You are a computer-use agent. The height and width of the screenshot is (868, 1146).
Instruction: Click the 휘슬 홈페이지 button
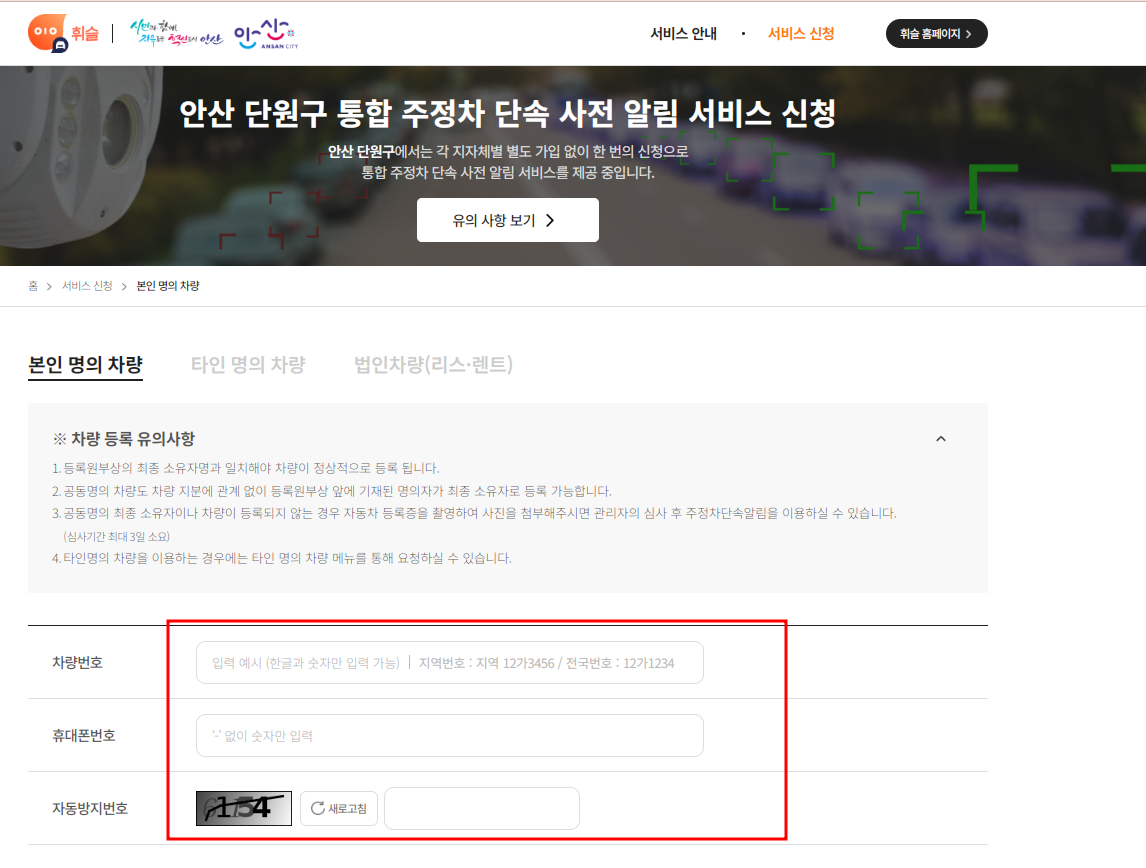click(x=936, y=33)
